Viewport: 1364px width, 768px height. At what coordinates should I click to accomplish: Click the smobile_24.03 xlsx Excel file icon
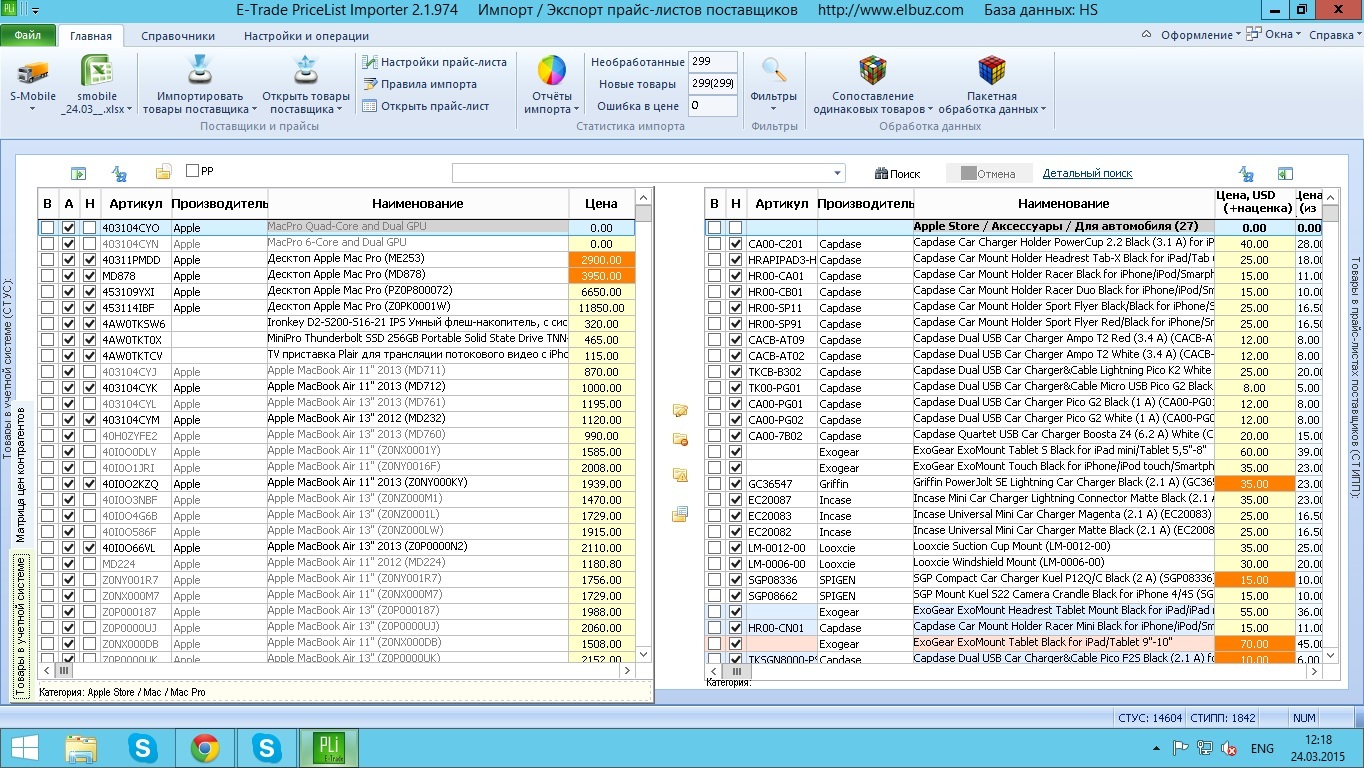97,71
